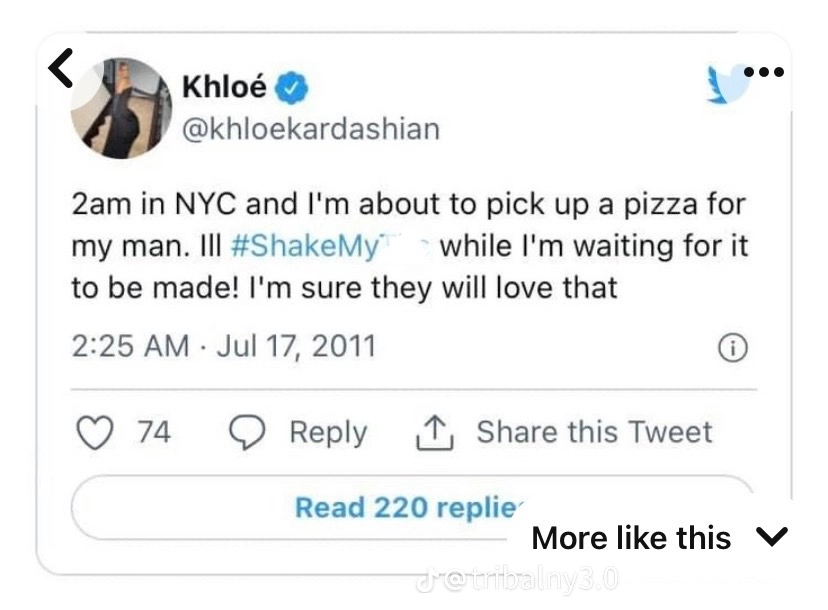828x610 pixels.
Task: Click the Reply text label
Action: pos(328,432)
